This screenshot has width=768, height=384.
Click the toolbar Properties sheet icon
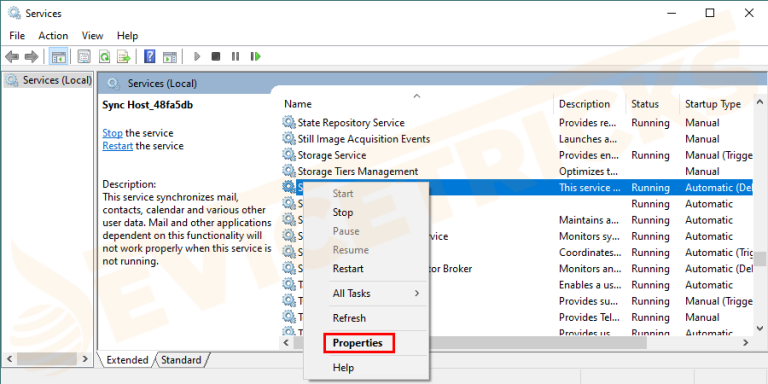(x=84, y=57)
